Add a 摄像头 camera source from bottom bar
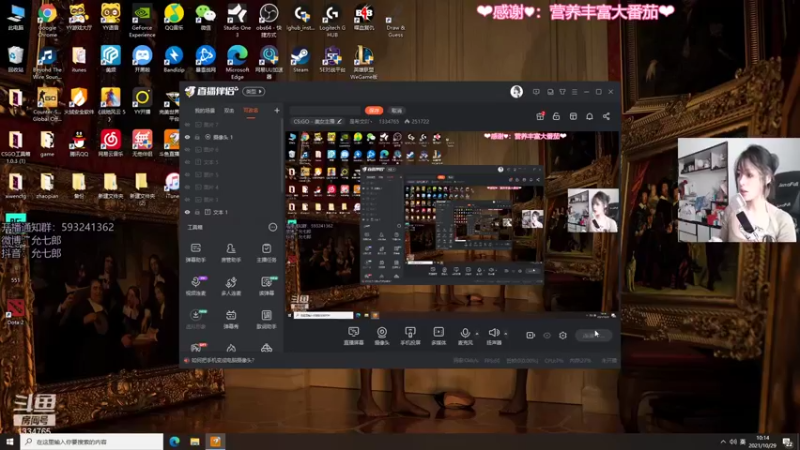The height and width of the screenshot is (450, 800). 382,336
